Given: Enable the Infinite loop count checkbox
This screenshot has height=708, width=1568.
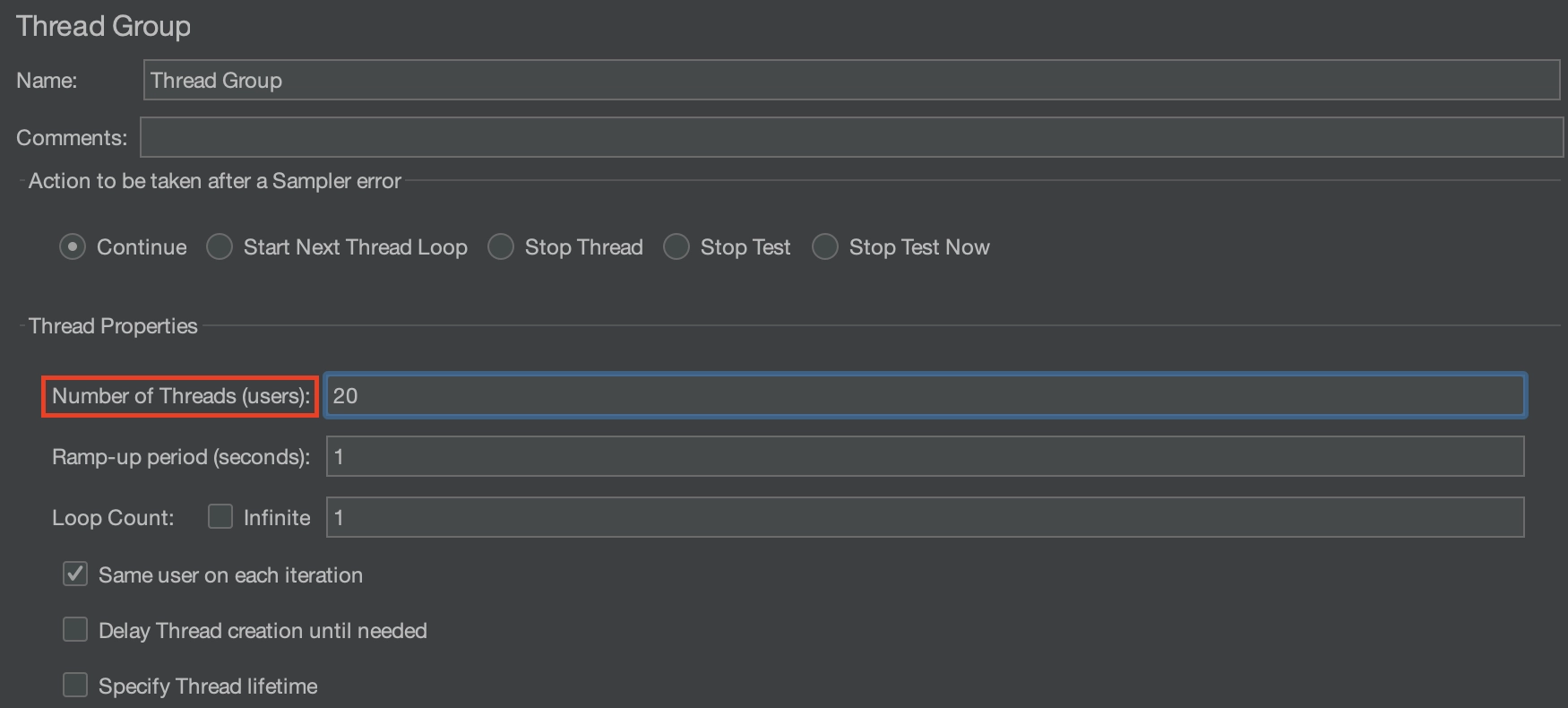Looking at the screenshot, I should [220, 516].
